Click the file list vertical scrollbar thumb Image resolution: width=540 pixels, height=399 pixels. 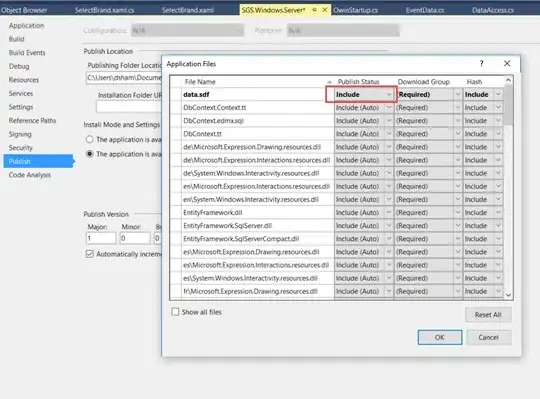(x=508, y=105)
